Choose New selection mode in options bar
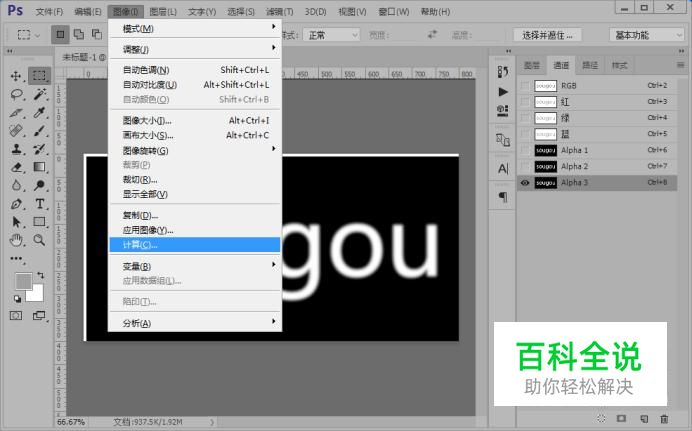Viewport: 692px width, 431px height. [x=60, y=34]
